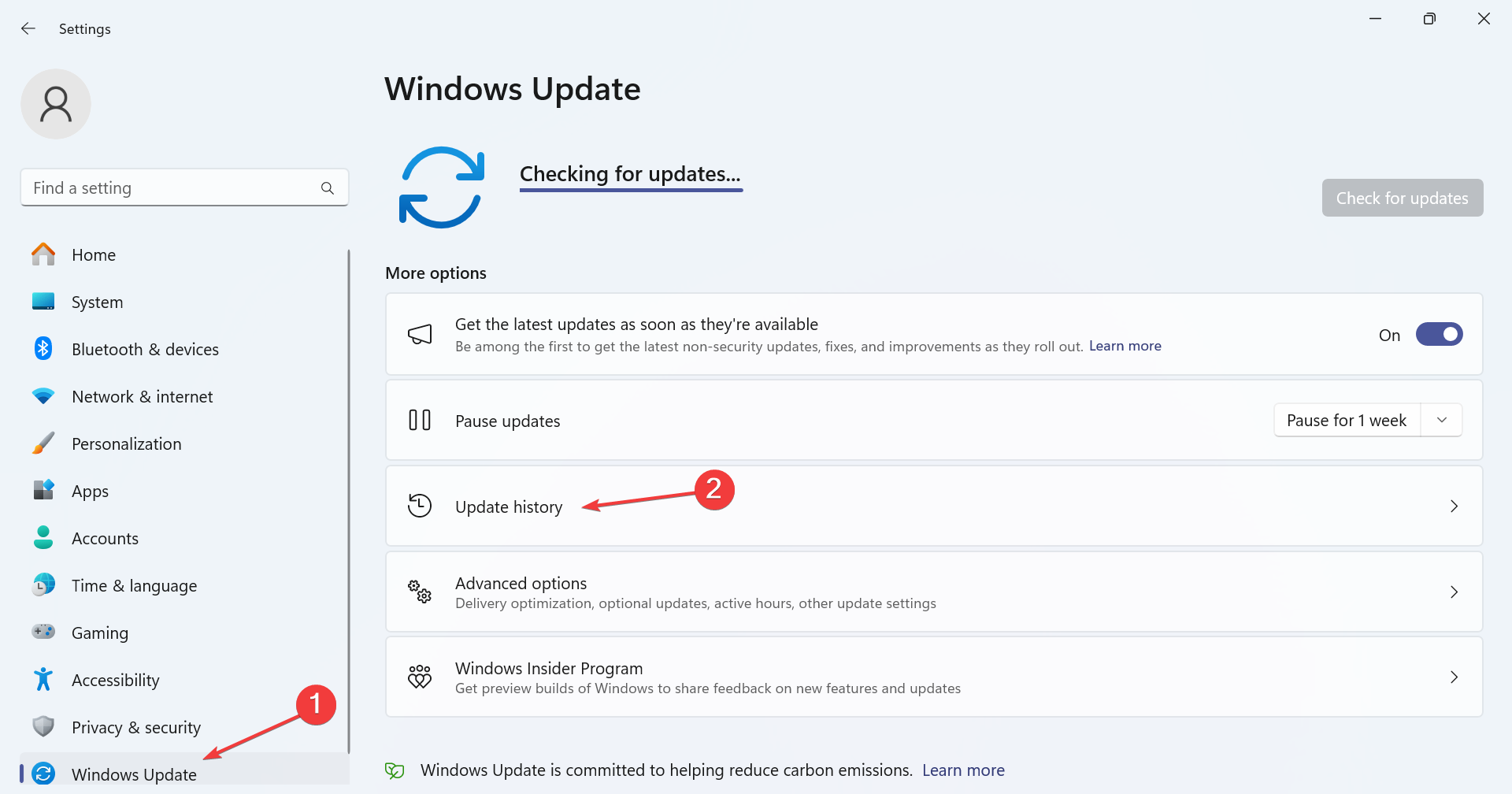Click the Accounts person icon

43,537
